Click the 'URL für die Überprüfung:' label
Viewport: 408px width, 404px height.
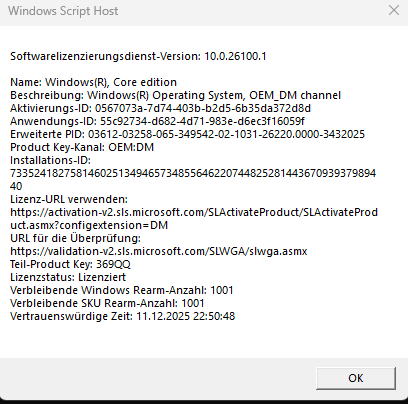75,238
